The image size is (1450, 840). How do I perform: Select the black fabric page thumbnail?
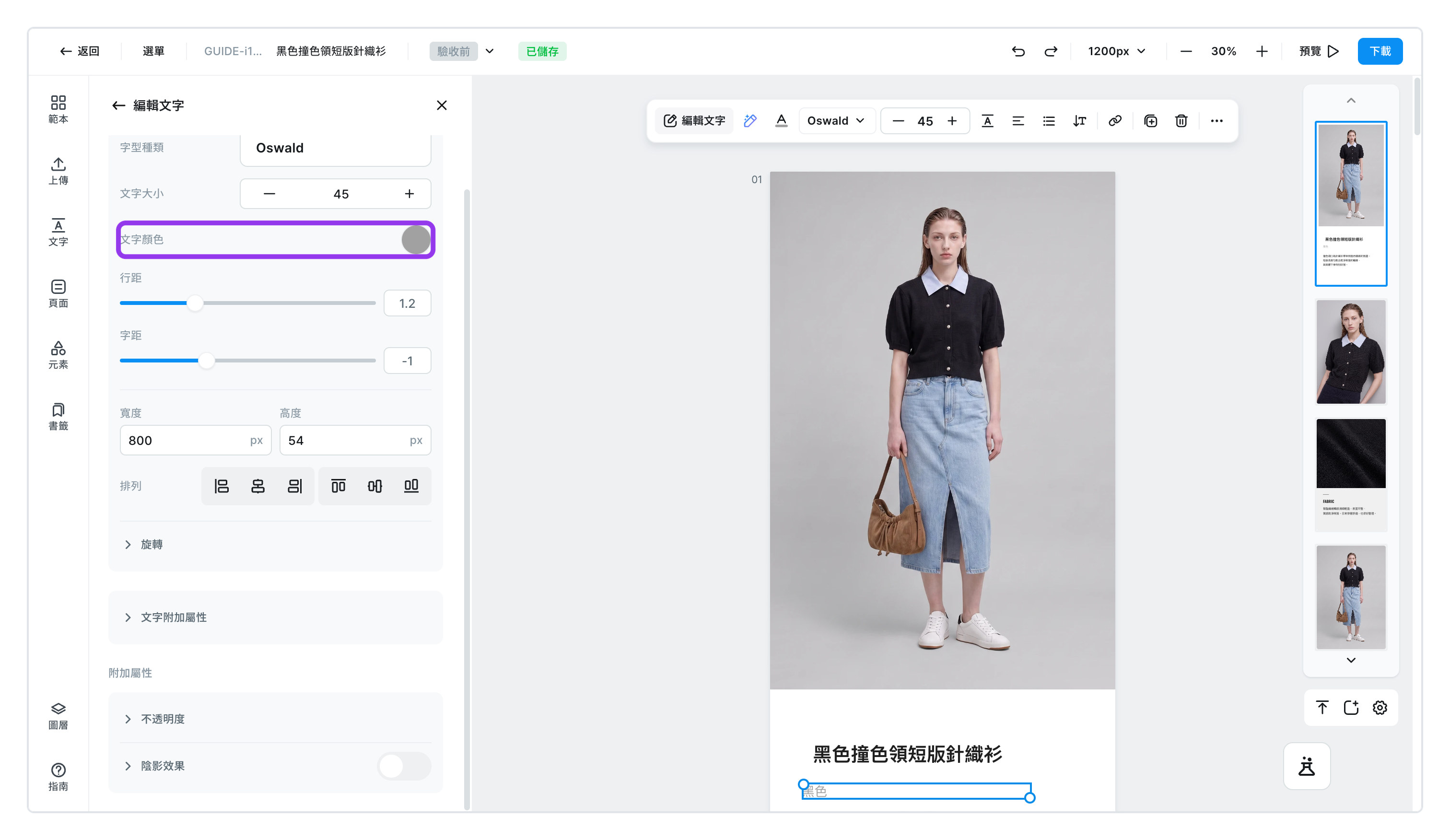[1350, 474]
